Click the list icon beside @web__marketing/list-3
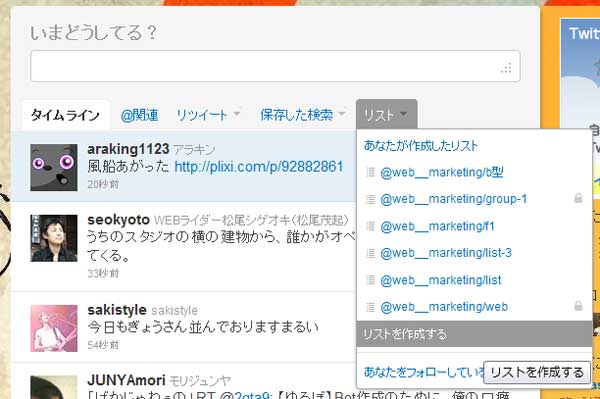The width and height of the screenshot is (600, 399). coord(370,253)
